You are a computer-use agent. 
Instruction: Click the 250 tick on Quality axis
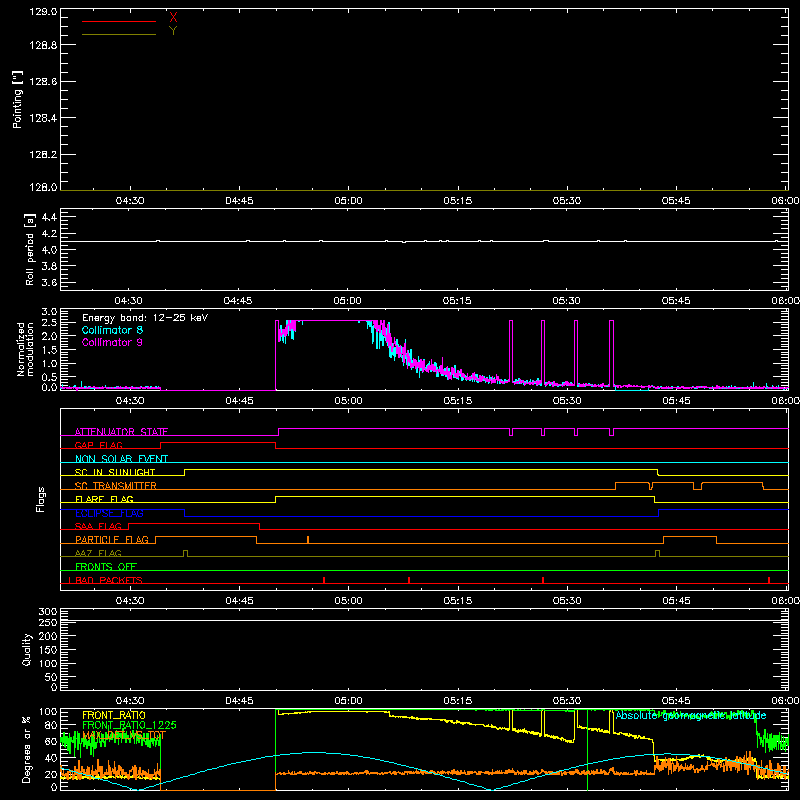click(x=48, y=622)
